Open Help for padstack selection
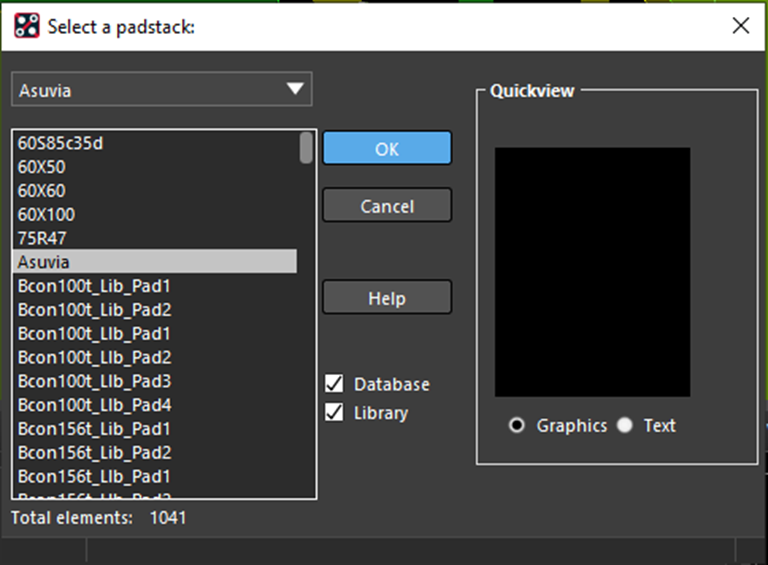The image size is (768, 565). (387, 298)
